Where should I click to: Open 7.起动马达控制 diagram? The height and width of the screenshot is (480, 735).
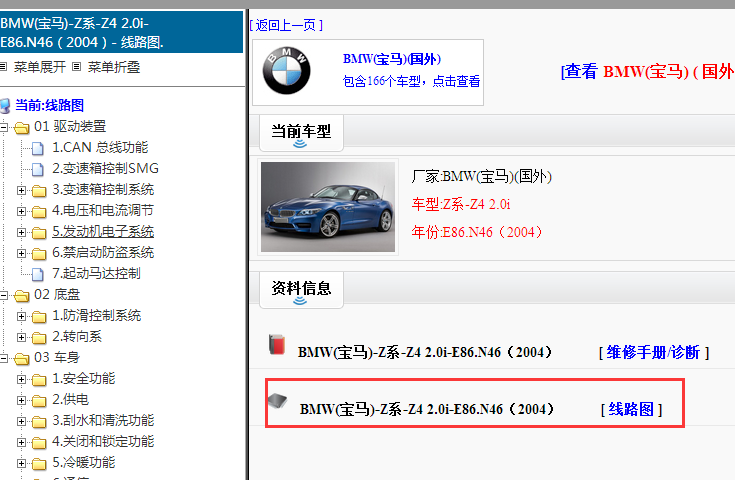(x=96, y=273)
